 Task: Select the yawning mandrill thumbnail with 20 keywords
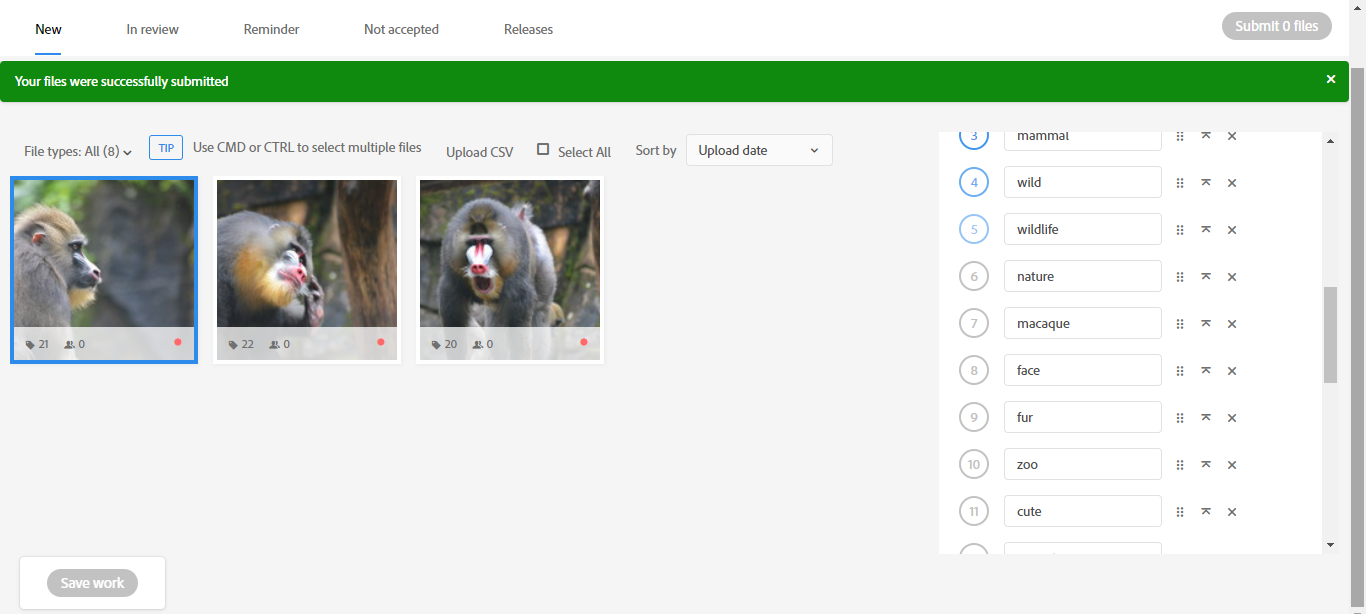[x=510, y=270]
